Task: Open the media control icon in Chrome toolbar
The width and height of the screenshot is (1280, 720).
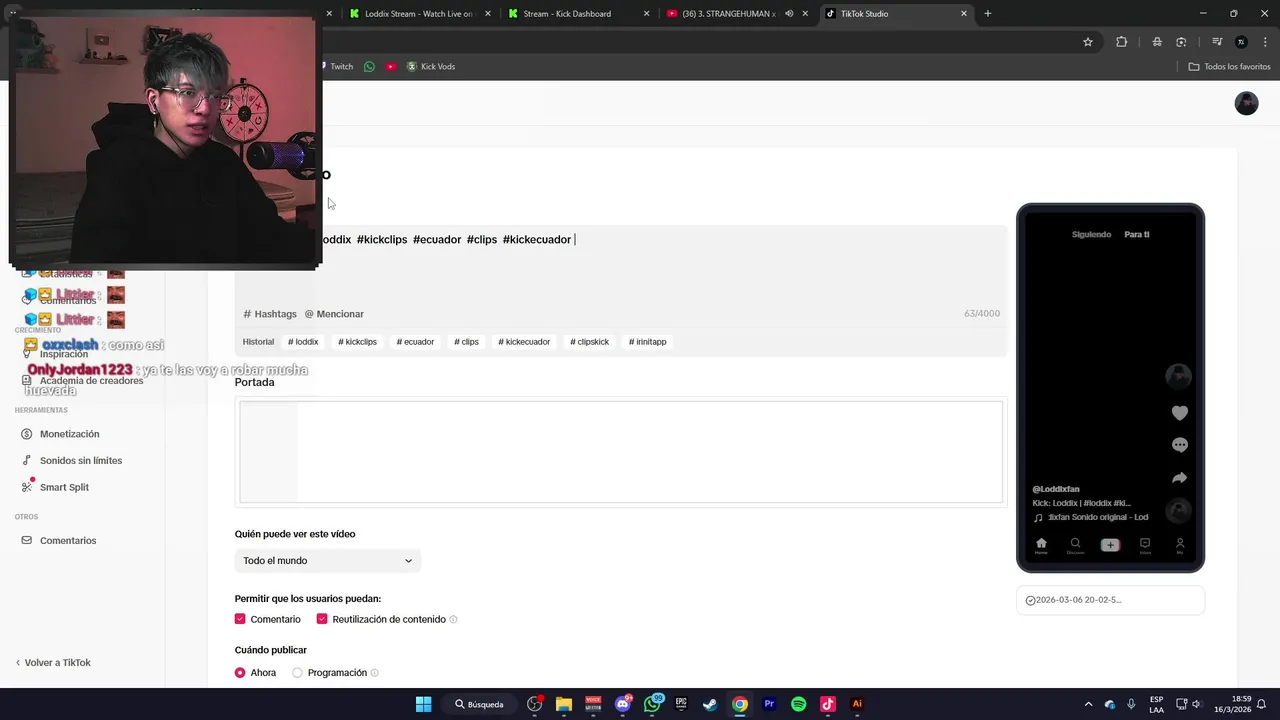Action: tap(1217, 42)
